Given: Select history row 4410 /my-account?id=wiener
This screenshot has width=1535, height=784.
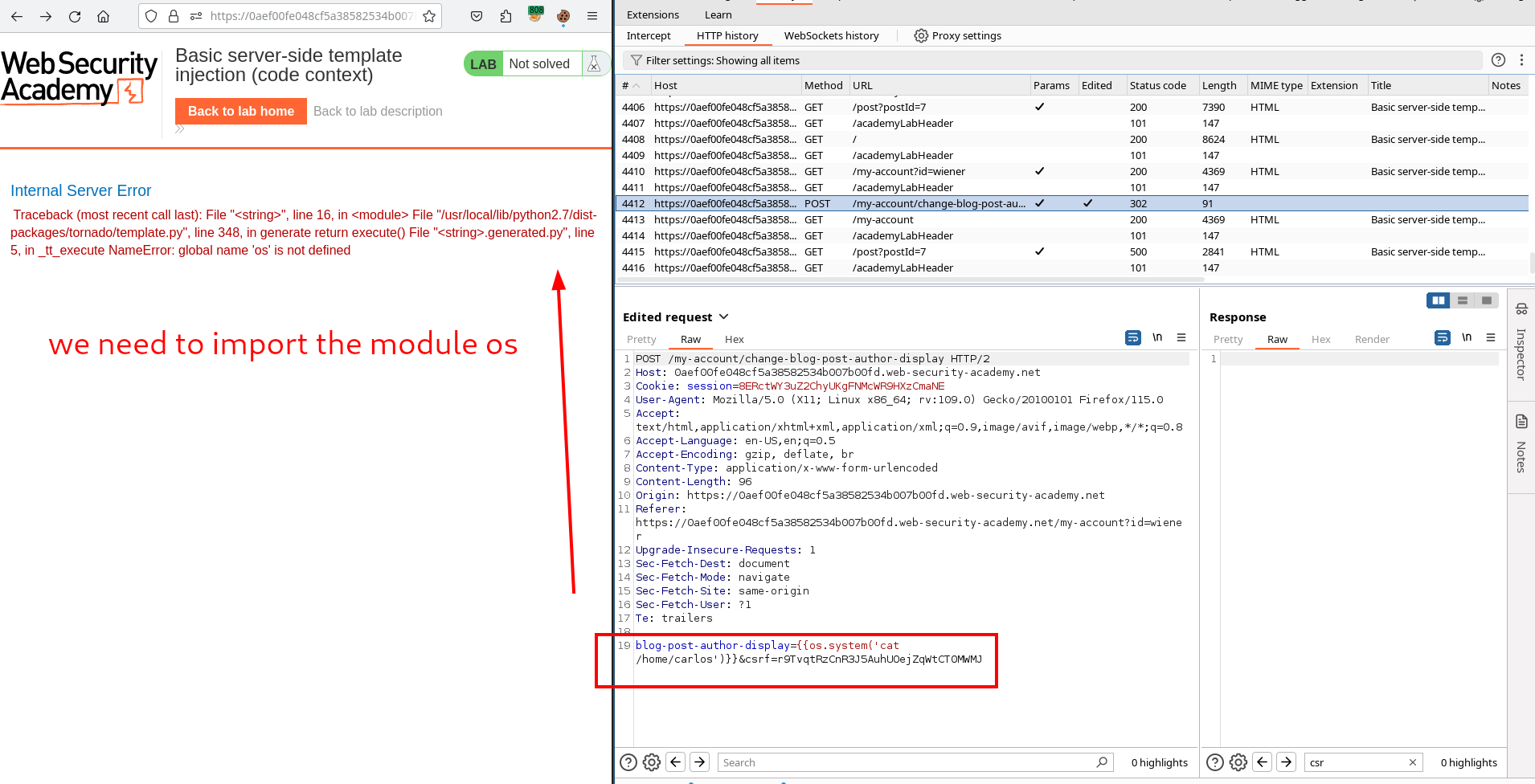Looking at the screenshot, I should pyautogui.click(x=1072, y=171).
